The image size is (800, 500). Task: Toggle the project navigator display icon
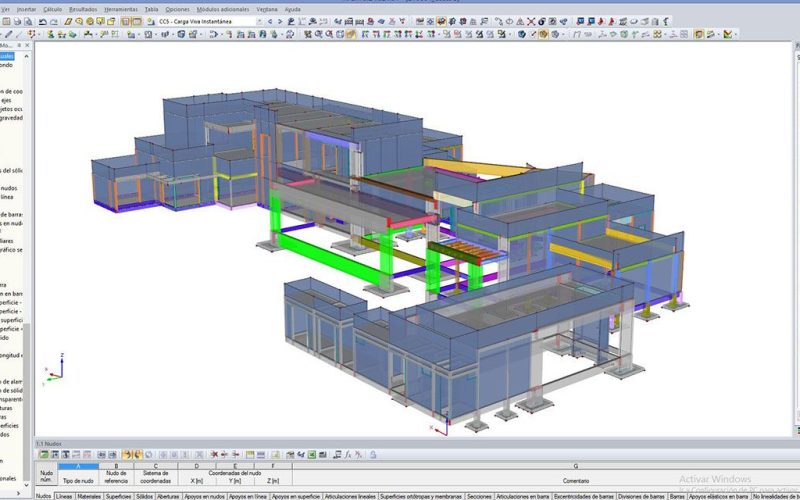(126, 21)
